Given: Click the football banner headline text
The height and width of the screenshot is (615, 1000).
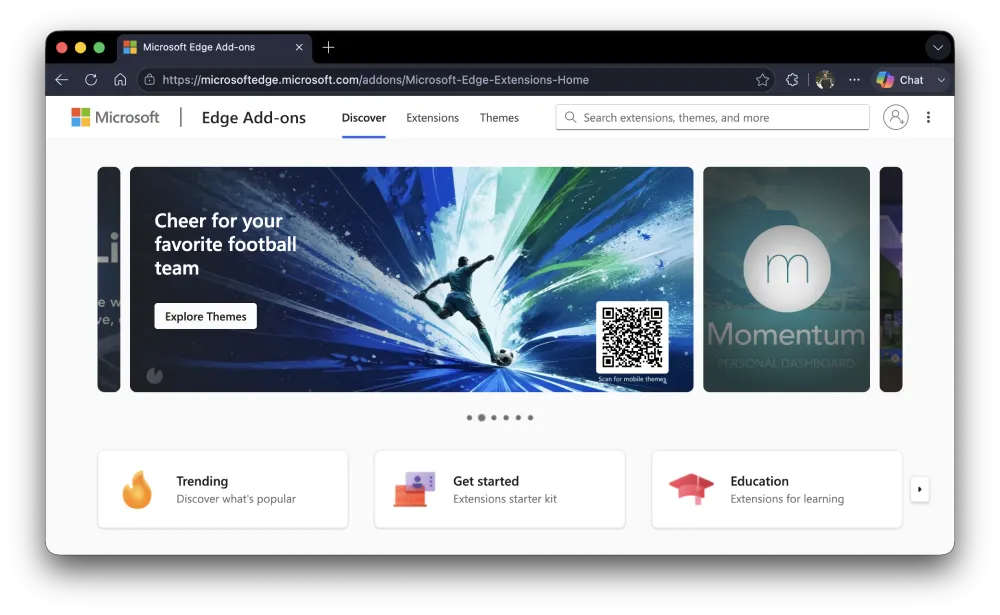Looking at the screenshot, I should click(x=225, y=244).
